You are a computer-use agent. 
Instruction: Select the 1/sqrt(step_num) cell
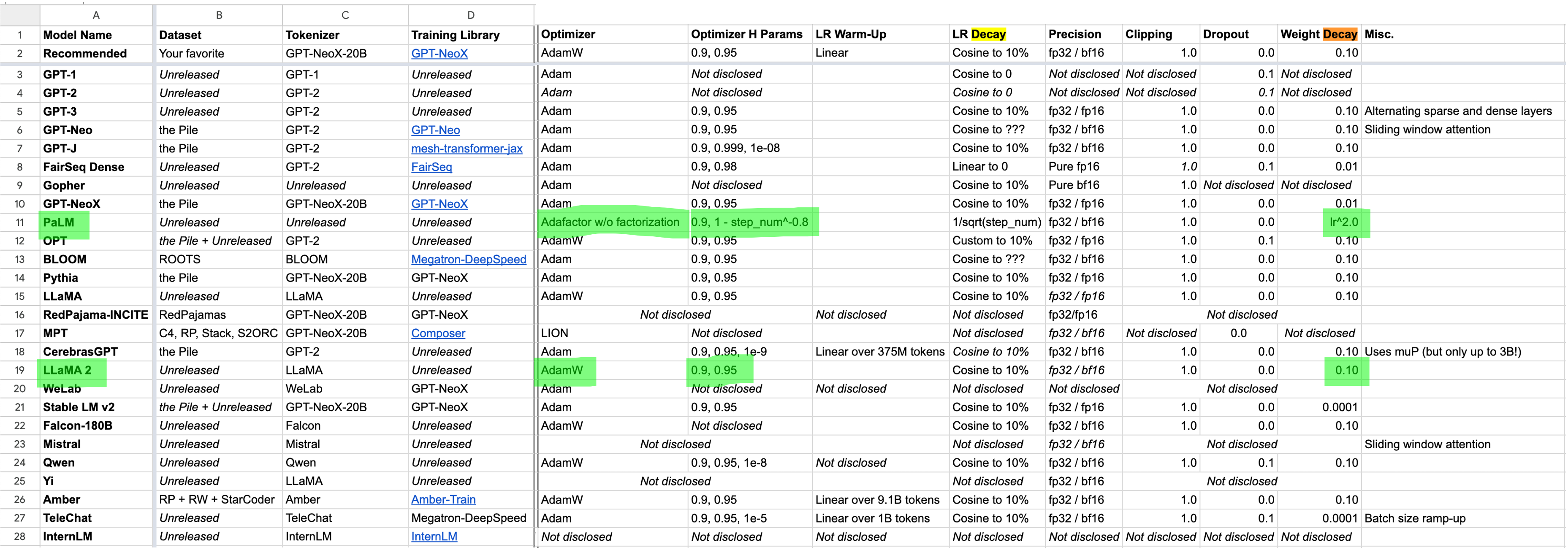point(997,222)
